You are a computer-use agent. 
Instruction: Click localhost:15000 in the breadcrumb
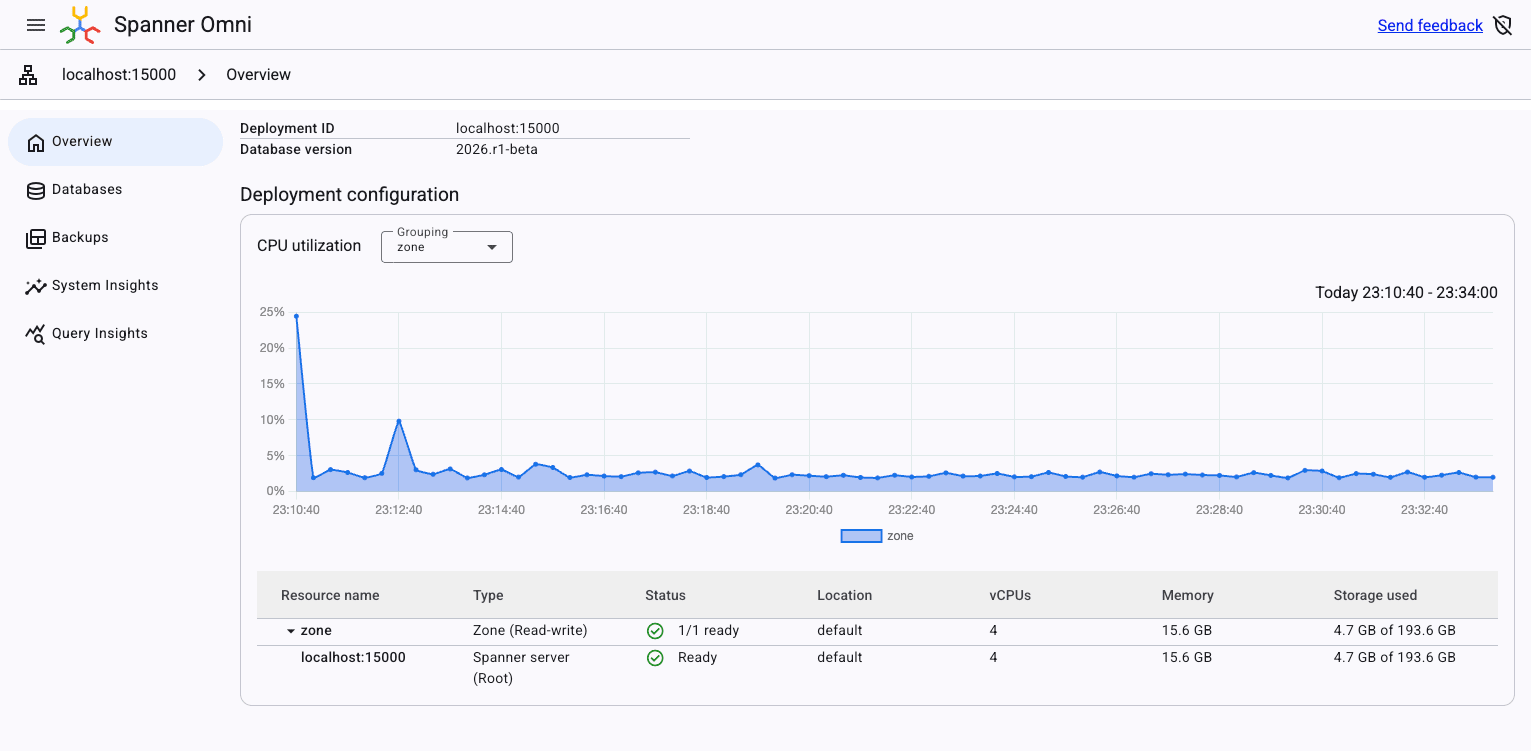coord(119,75)
